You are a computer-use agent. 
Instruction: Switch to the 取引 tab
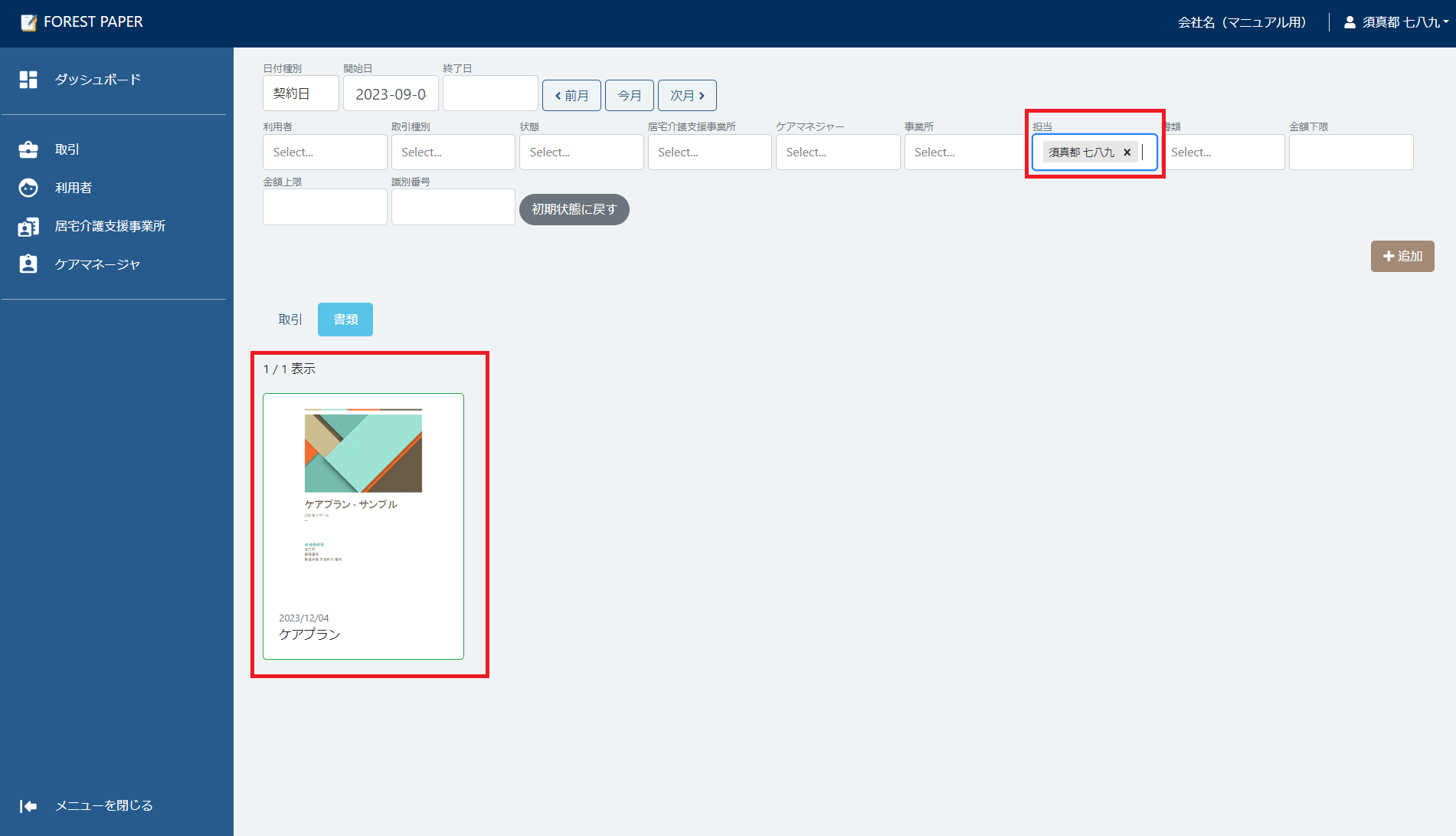290,320
